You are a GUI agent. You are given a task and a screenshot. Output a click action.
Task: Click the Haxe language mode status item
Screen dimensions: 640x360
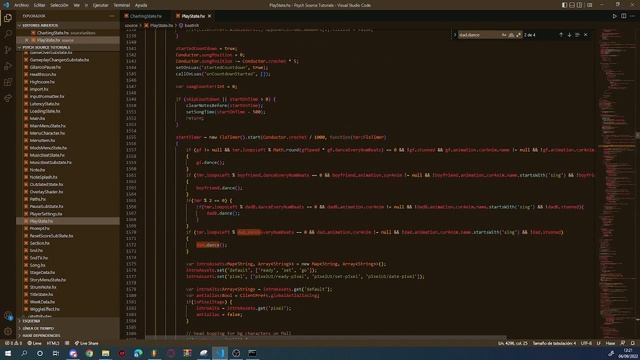(x=610, y=343)
